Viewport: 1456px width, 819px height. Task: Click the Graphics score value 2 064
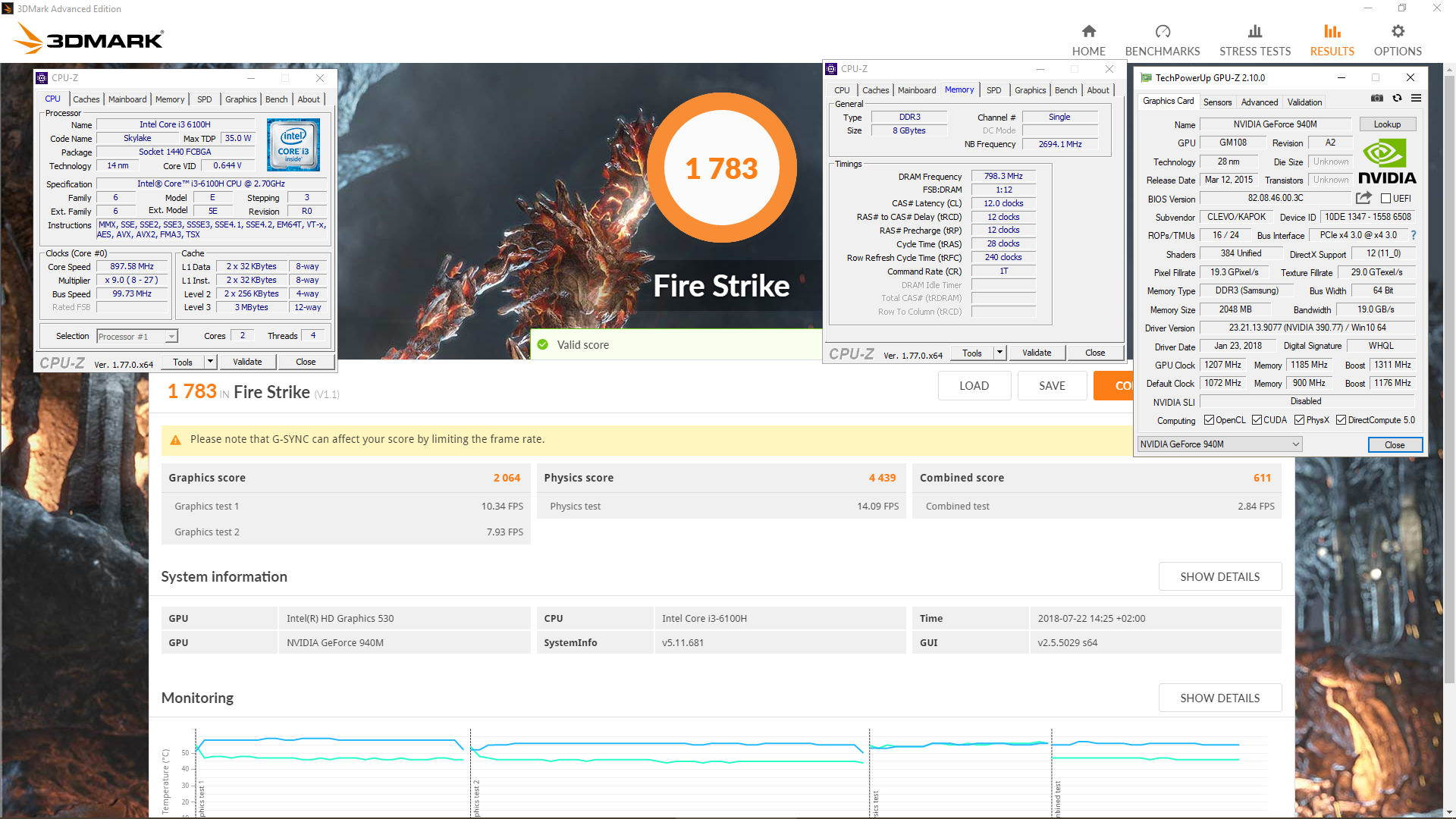[507, 478]
